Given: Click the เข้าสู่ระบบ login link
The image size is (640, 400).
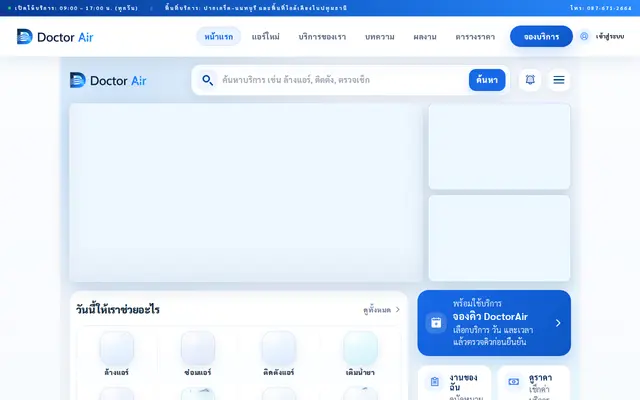Looking at the screenshot, I should click(610, 36).
